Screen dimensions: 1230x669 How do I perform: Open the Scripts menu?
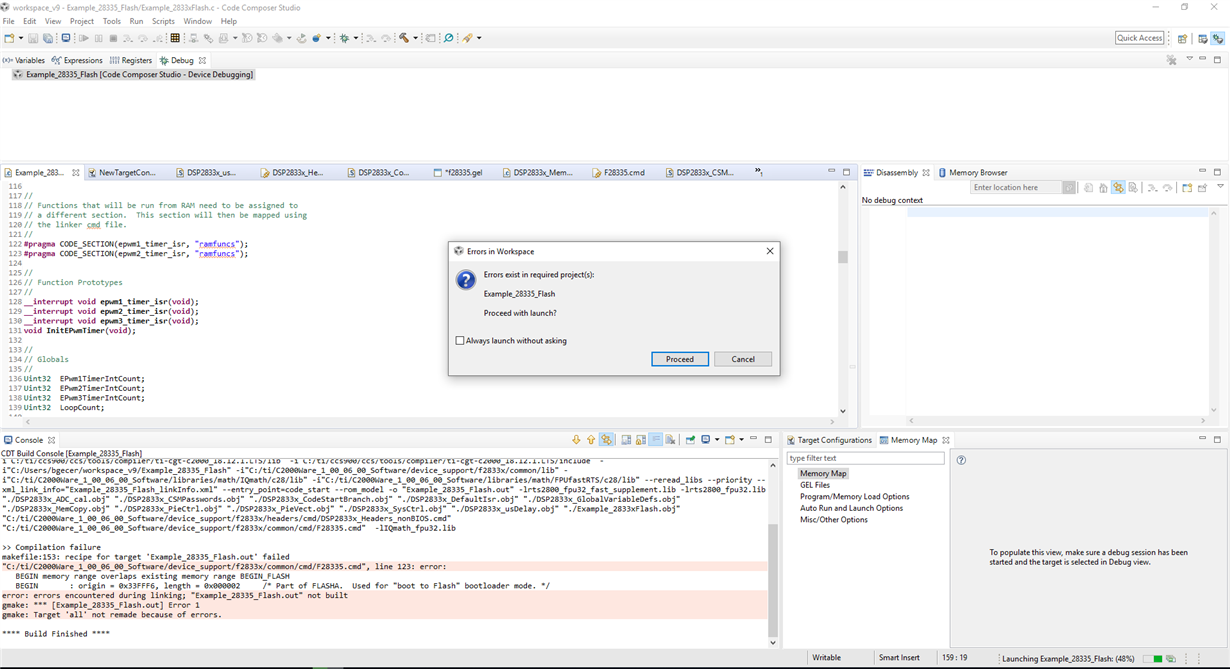[163, 21]
